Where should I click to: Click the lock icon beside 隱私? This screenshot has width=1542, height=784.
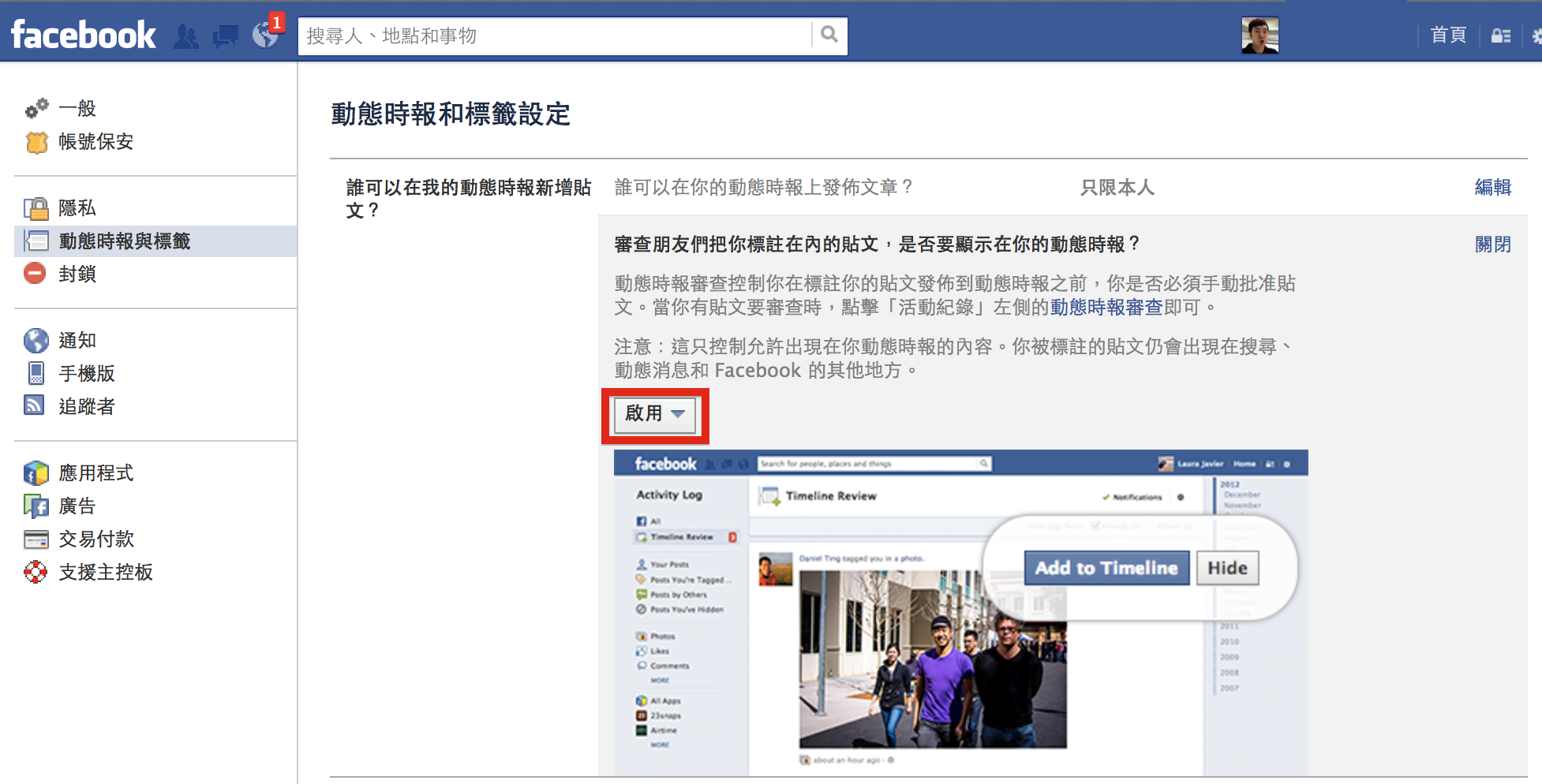coord(36,208)
